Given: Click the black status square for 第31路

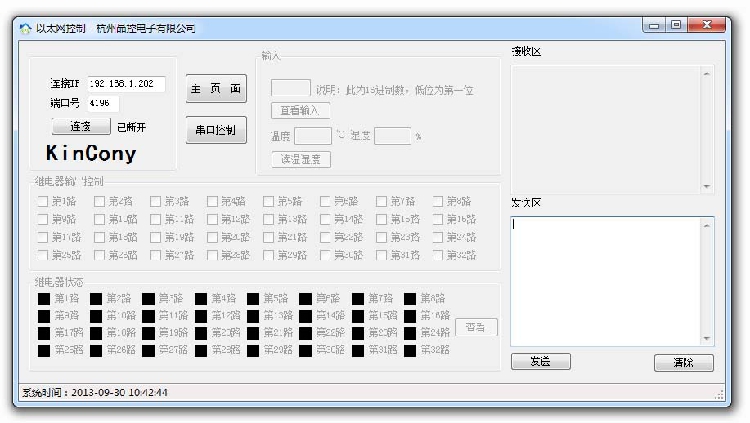Looking at the screenshot, I should tap(358, 351).
